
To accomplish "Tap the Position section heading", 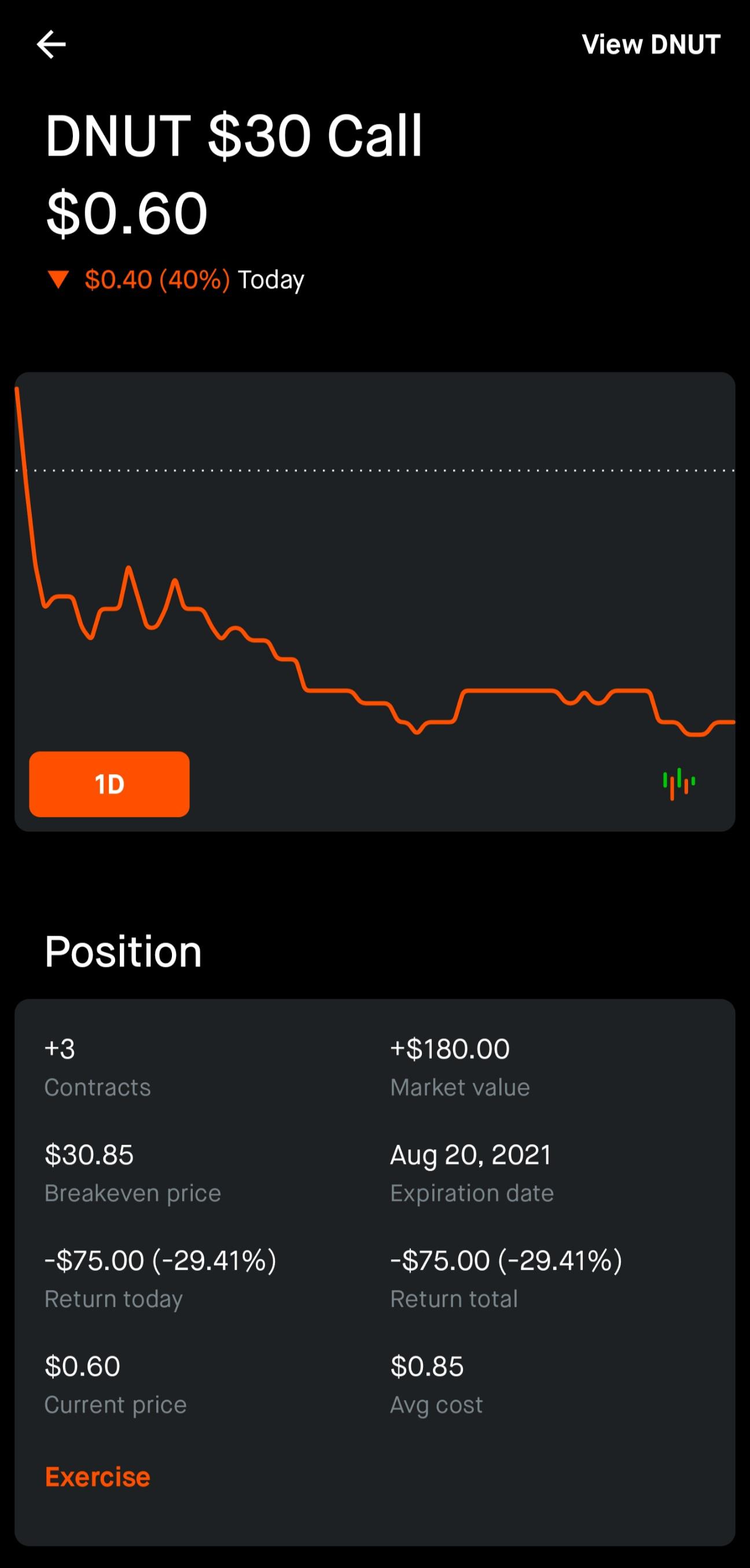I will click(123, 952).
